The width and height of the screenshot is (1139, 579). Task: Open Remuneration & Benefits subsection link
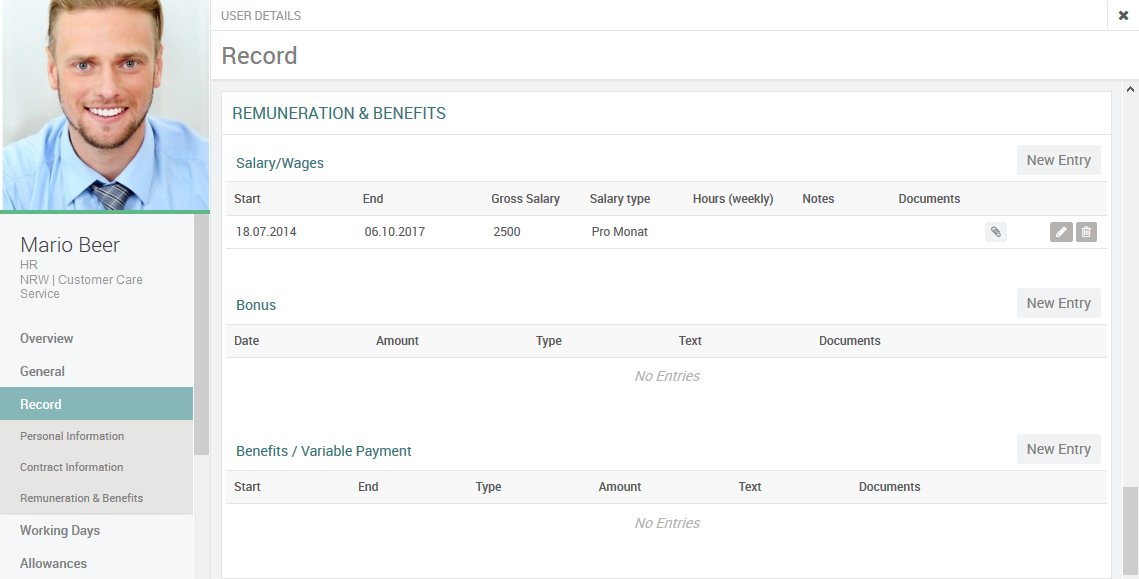[x=82, y=498]
